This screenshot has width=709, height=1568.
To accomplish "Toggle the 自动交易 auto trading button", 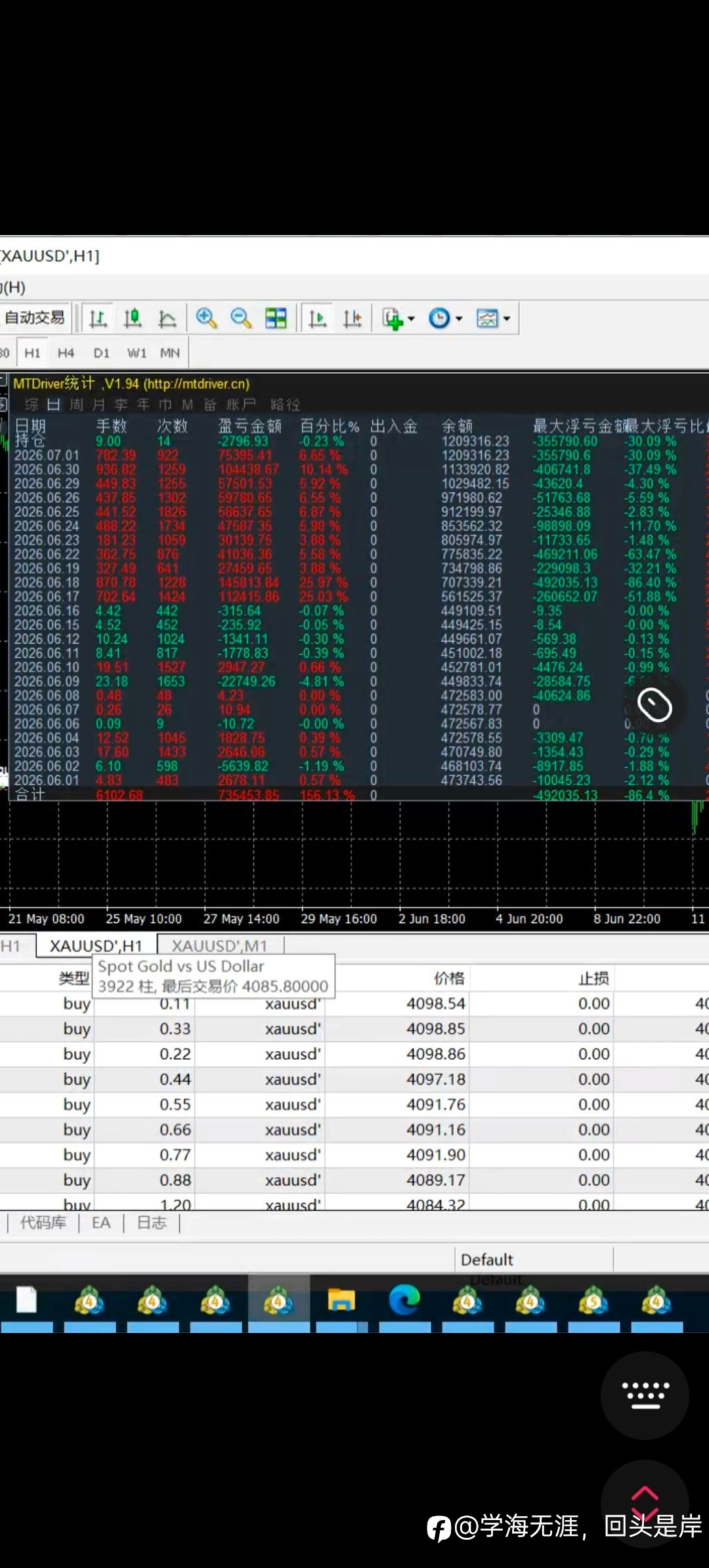I will [35, 318].
